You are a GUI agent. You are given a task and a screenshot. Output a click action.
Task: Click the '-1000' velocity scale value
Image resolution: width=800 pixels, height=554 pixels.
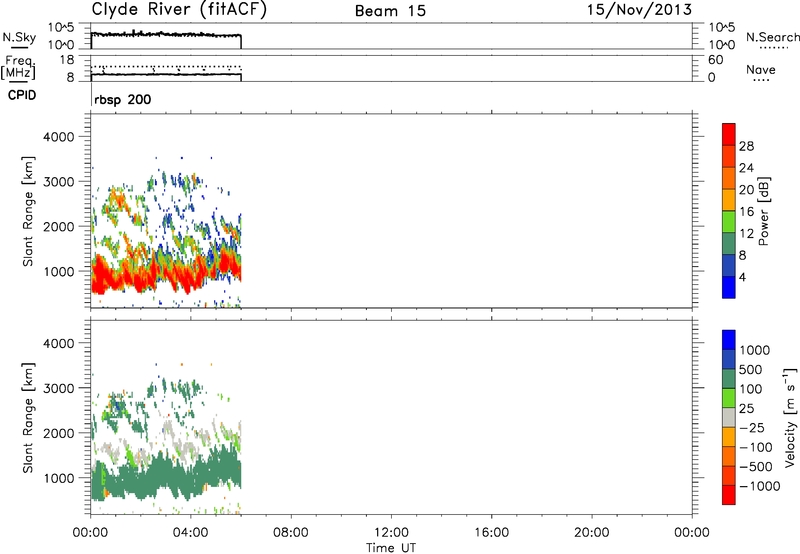(759, 486)
